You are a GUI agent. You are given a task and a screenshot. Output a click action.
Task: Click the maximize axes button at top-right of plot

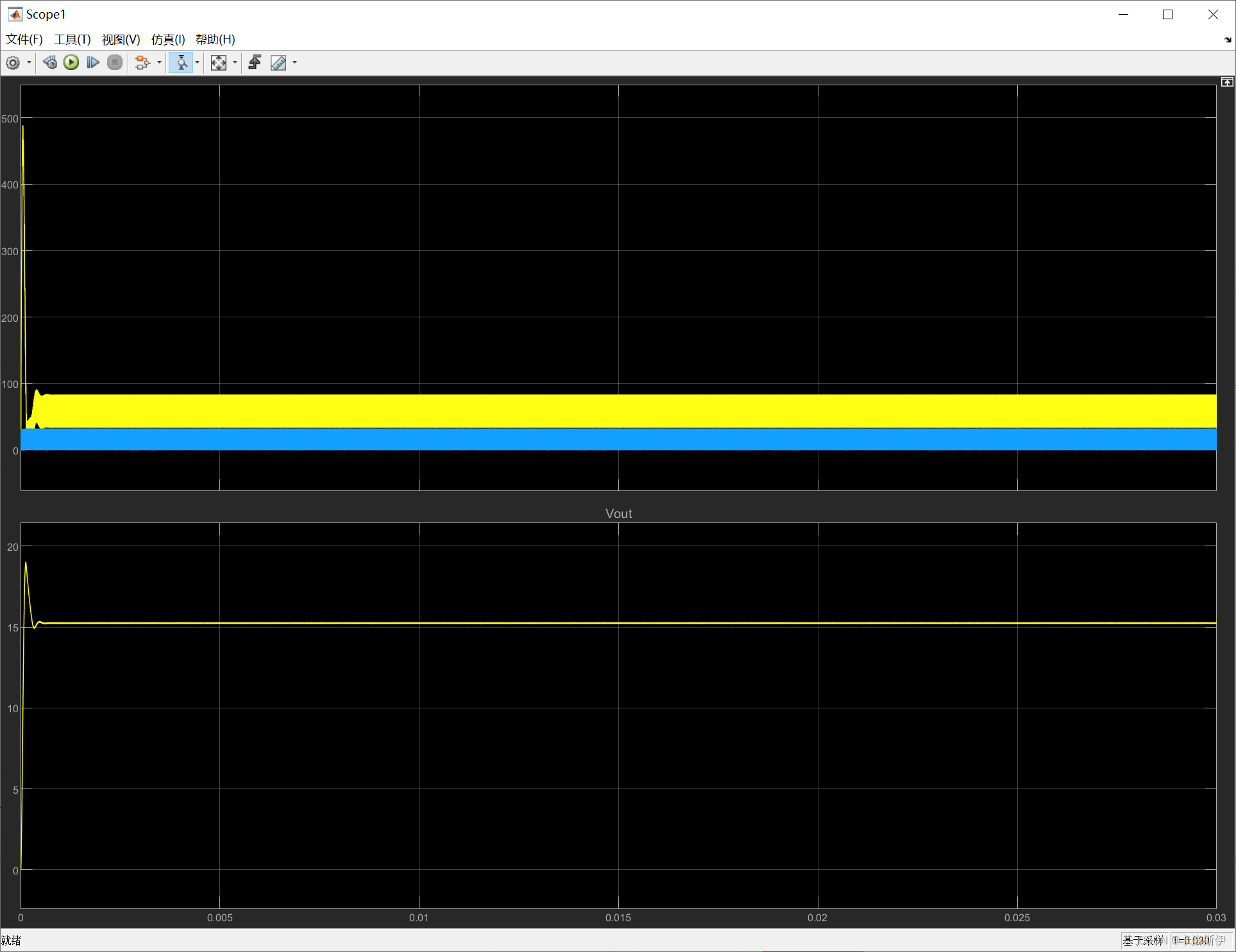click(x=1226, y=82)
